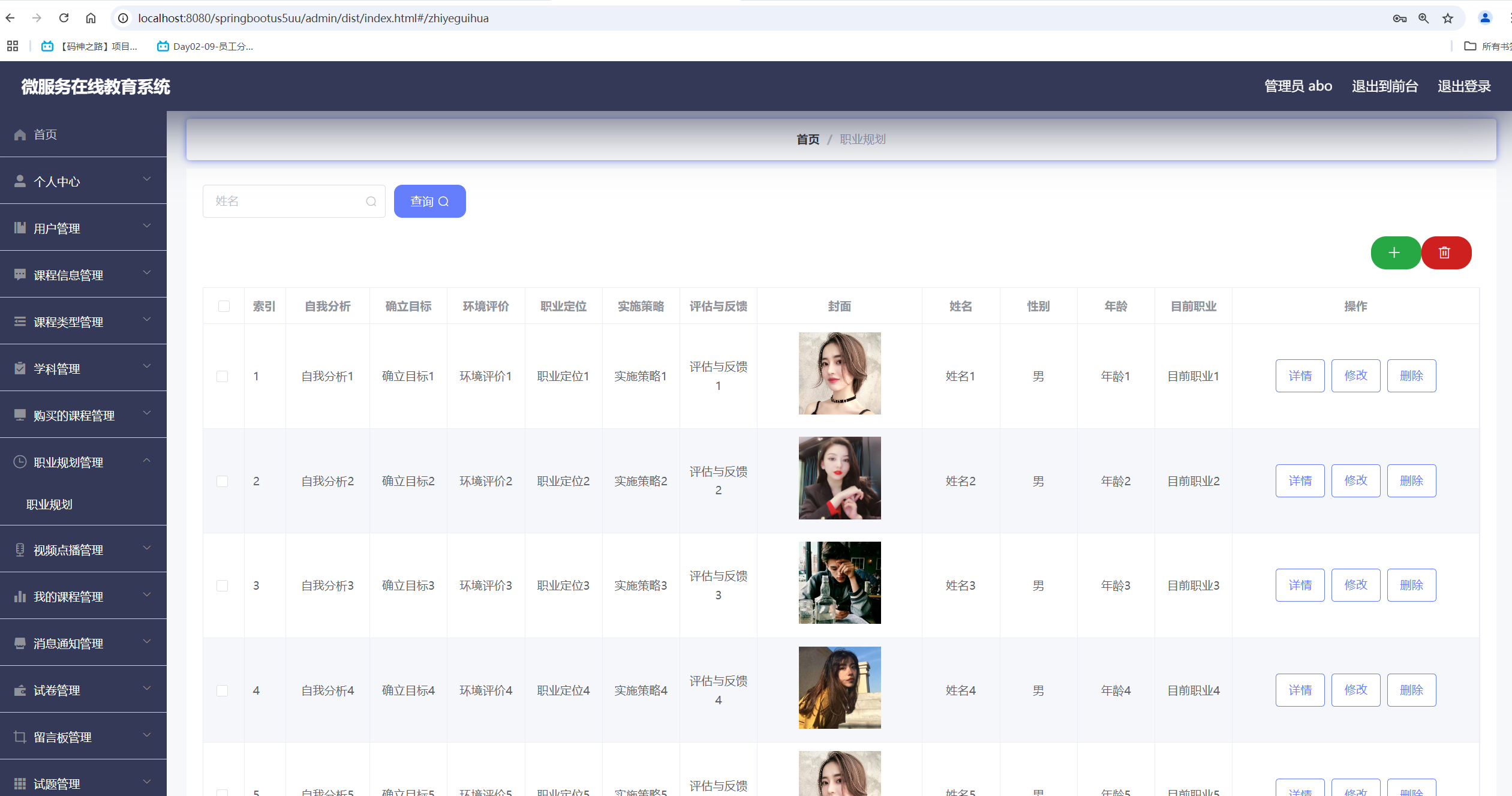Expand the 课程信息管理 chevron
This screenshot has height=796, width=1512.
click(x=147, y=273)
